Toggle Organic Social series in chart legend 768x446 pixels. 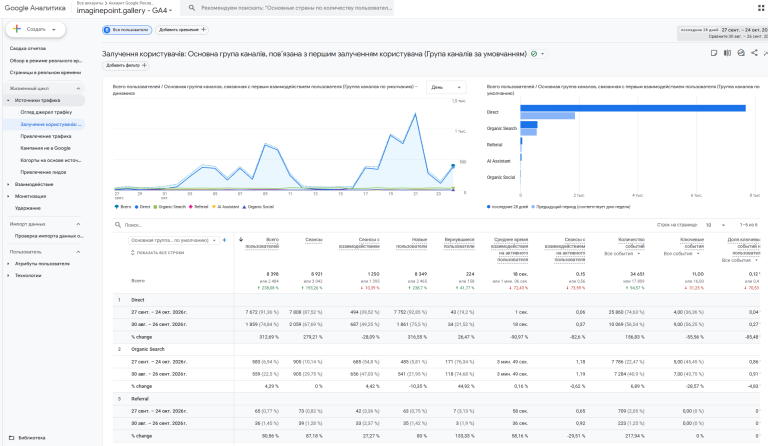click(x=258, y=207)
